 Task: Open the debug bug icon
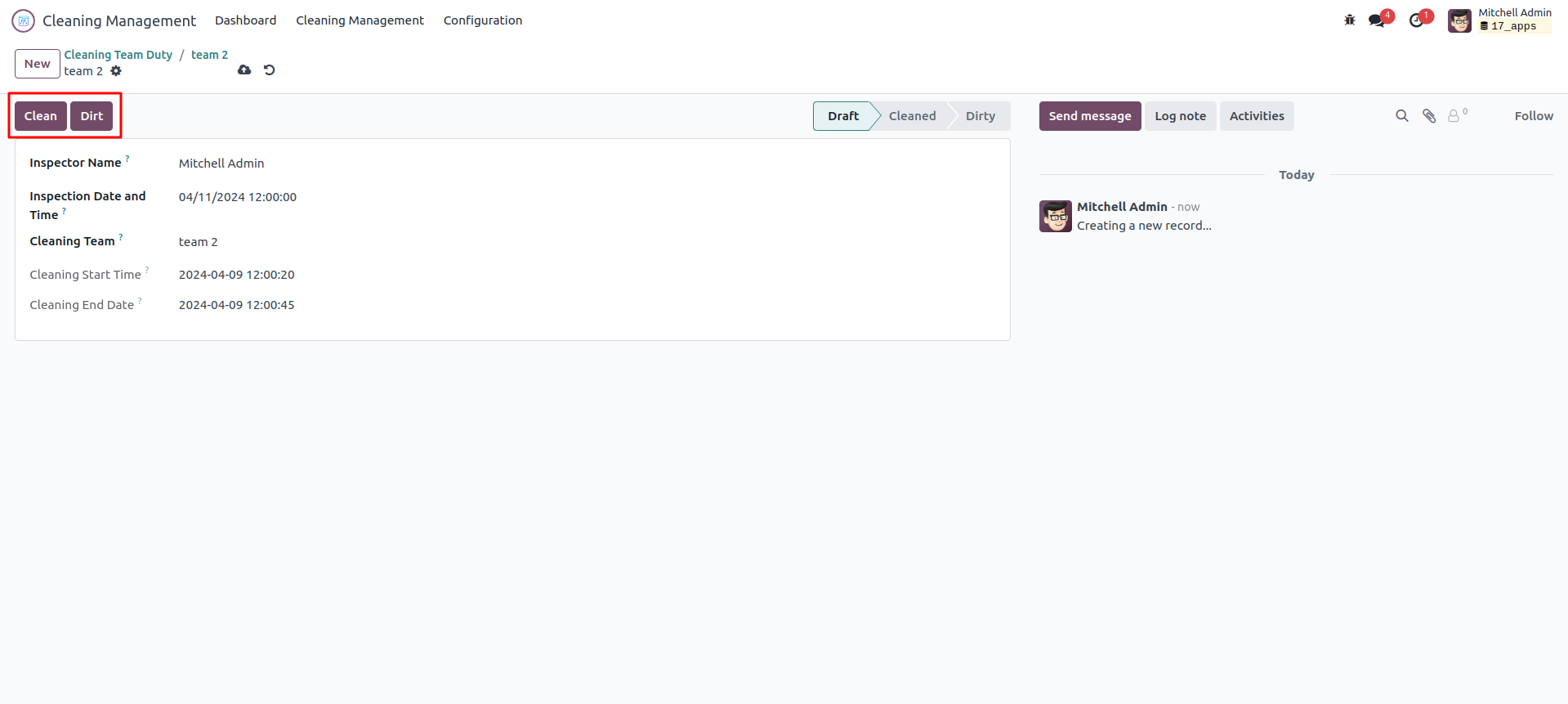pos(1350,20)
